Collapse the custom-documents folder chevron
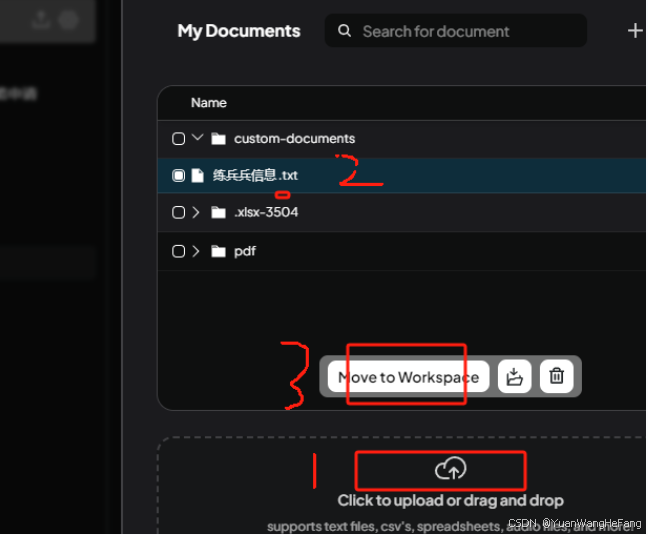Viewport: 648px width, 535px height. click(x=198, y=138)
